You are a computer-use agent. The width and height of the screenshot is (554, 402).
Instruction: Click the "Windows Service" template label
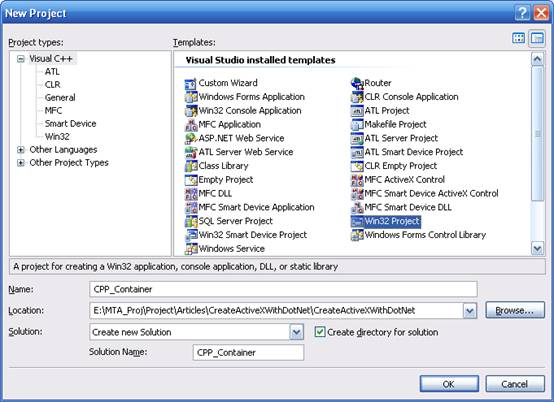[x=231, y=249]
